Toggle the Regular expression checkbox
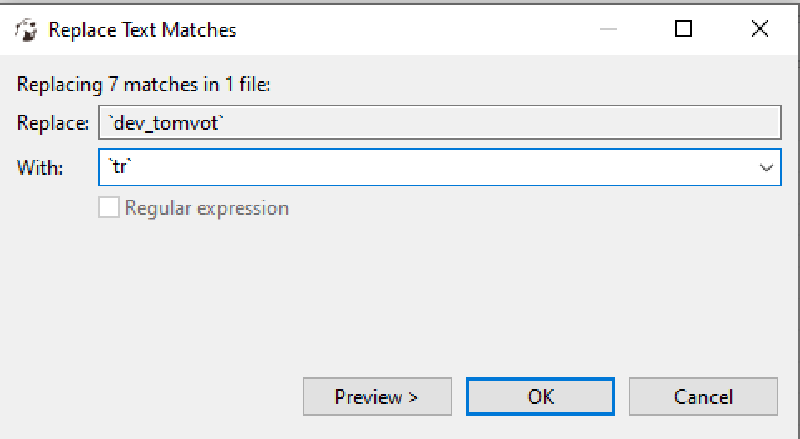 tap(109, 208)
